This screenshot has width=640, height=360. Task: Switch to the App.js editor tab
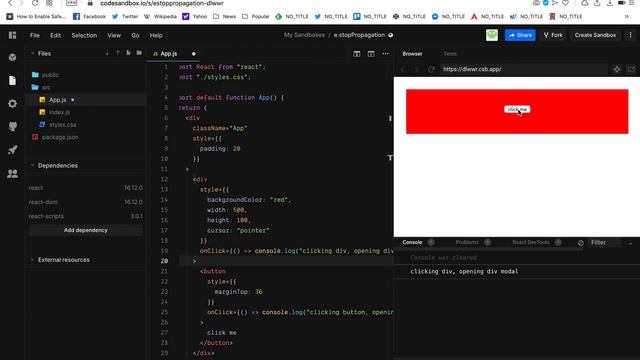point(169,53)
